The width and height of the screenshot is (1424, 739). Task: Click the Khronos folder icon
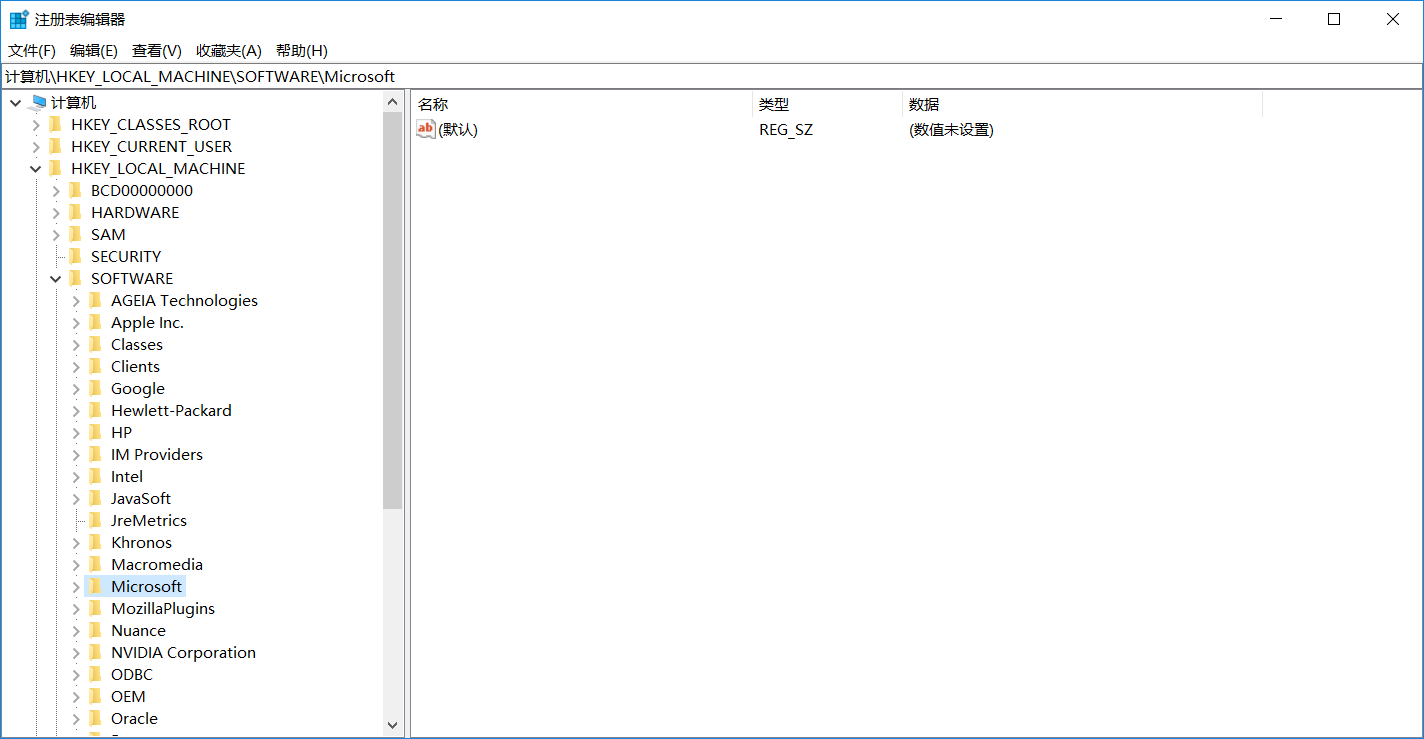96,542
